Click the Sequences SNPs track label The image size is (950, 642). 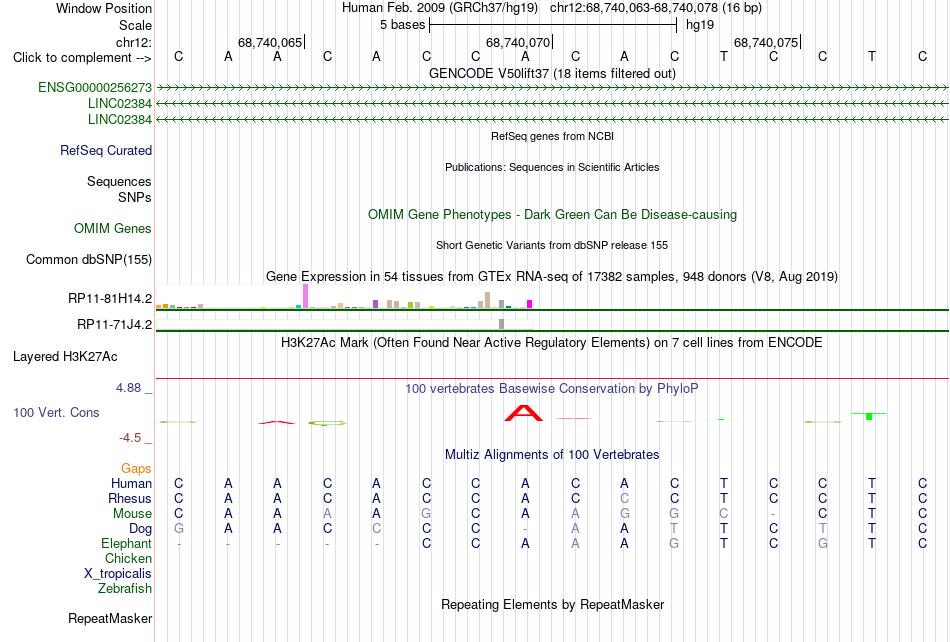tap(119, 189)
